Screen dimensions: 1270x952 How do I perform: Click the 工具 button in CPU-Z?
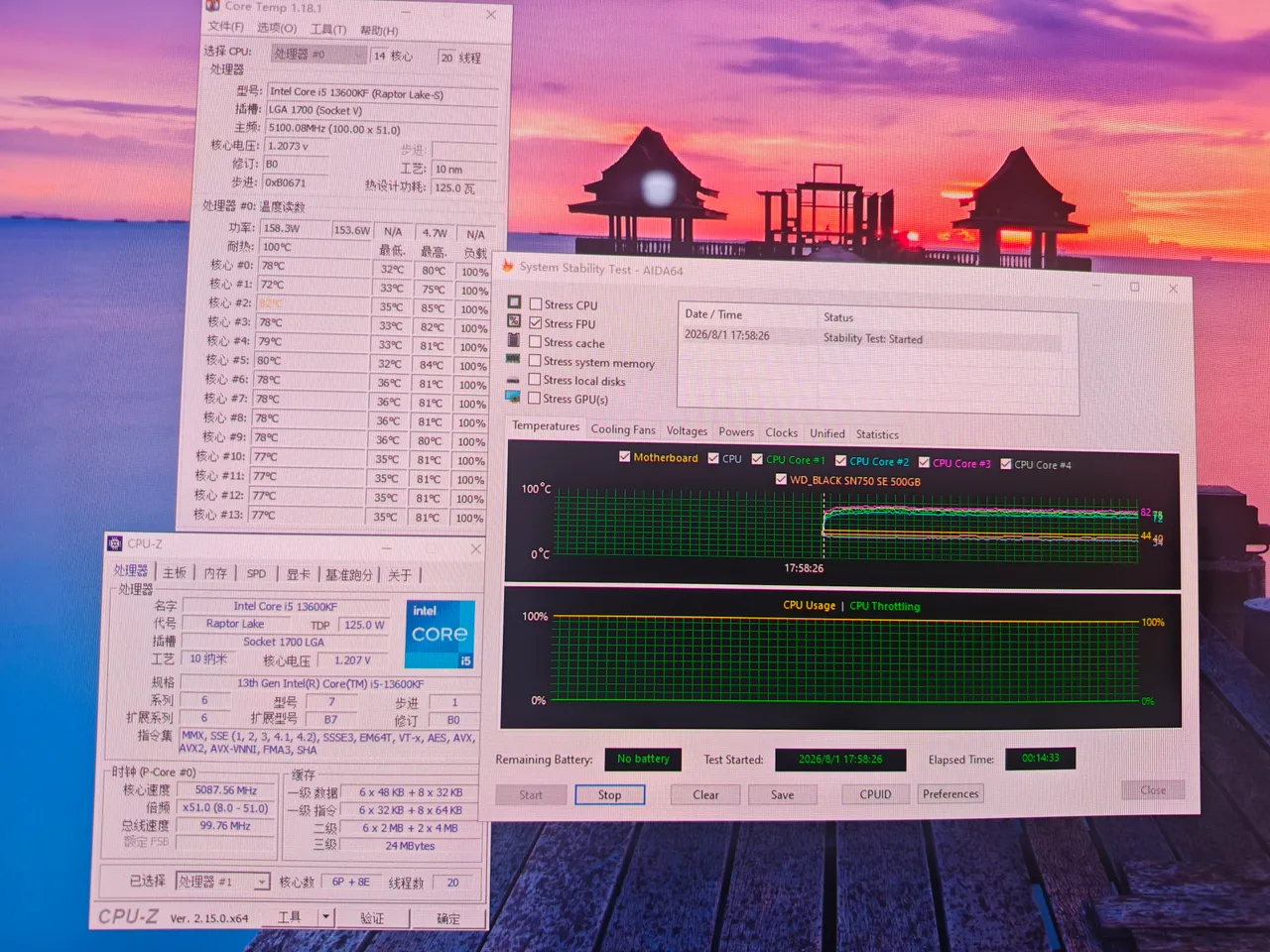click(x=289, y=917)
